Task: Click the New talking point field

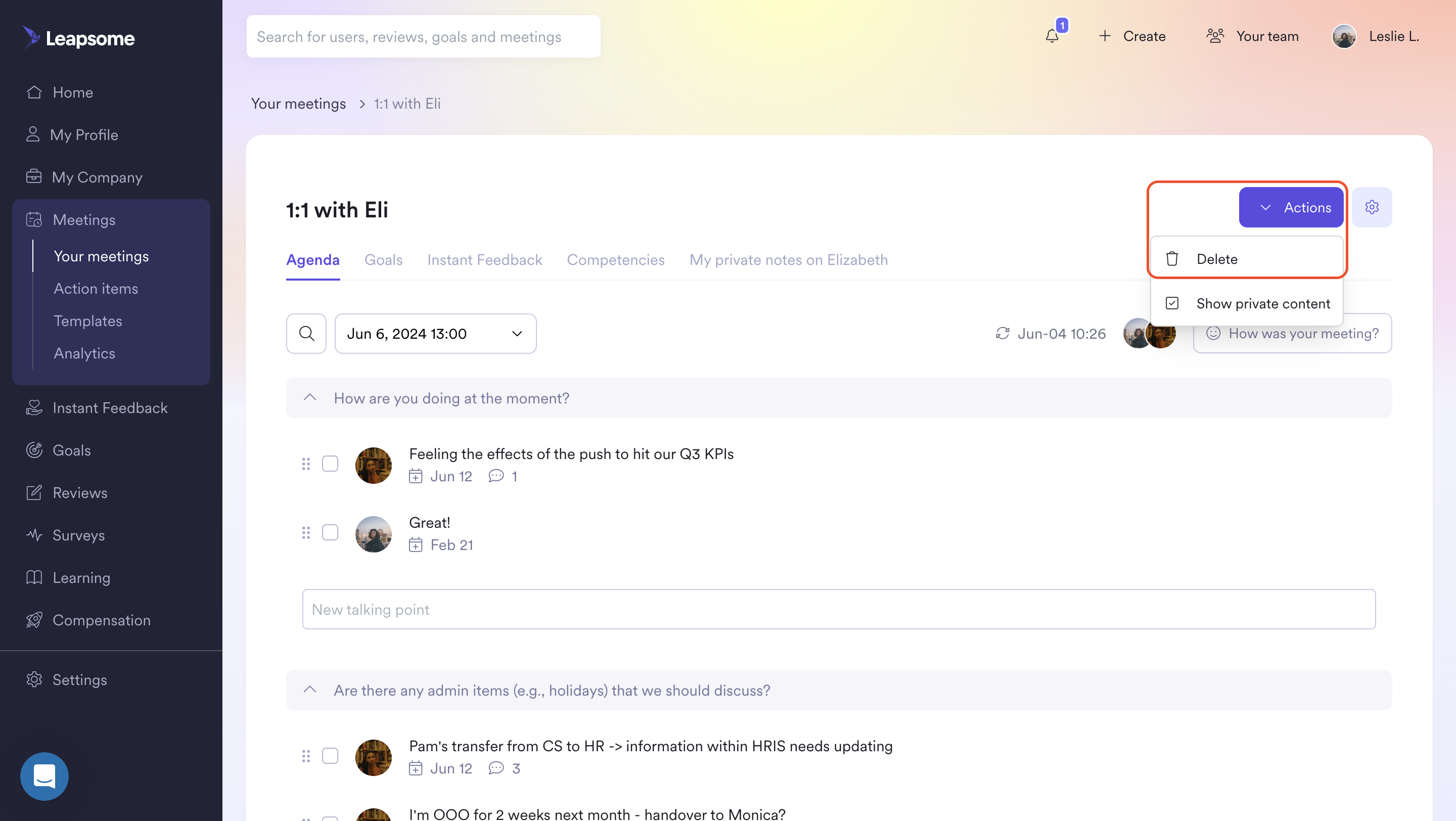Action: tap(839, 609)
